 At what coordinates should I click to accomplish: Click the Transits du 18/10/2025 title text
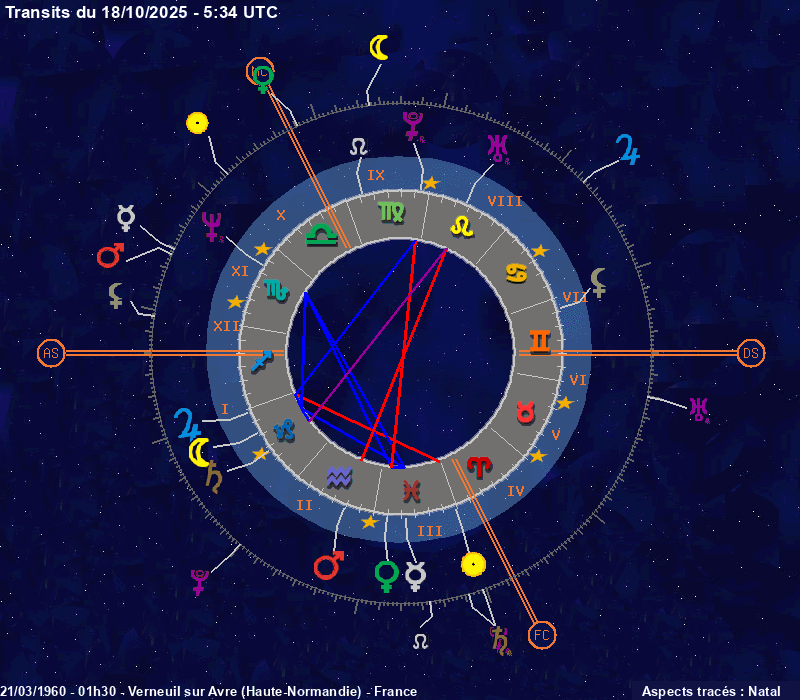coord(142,12)
